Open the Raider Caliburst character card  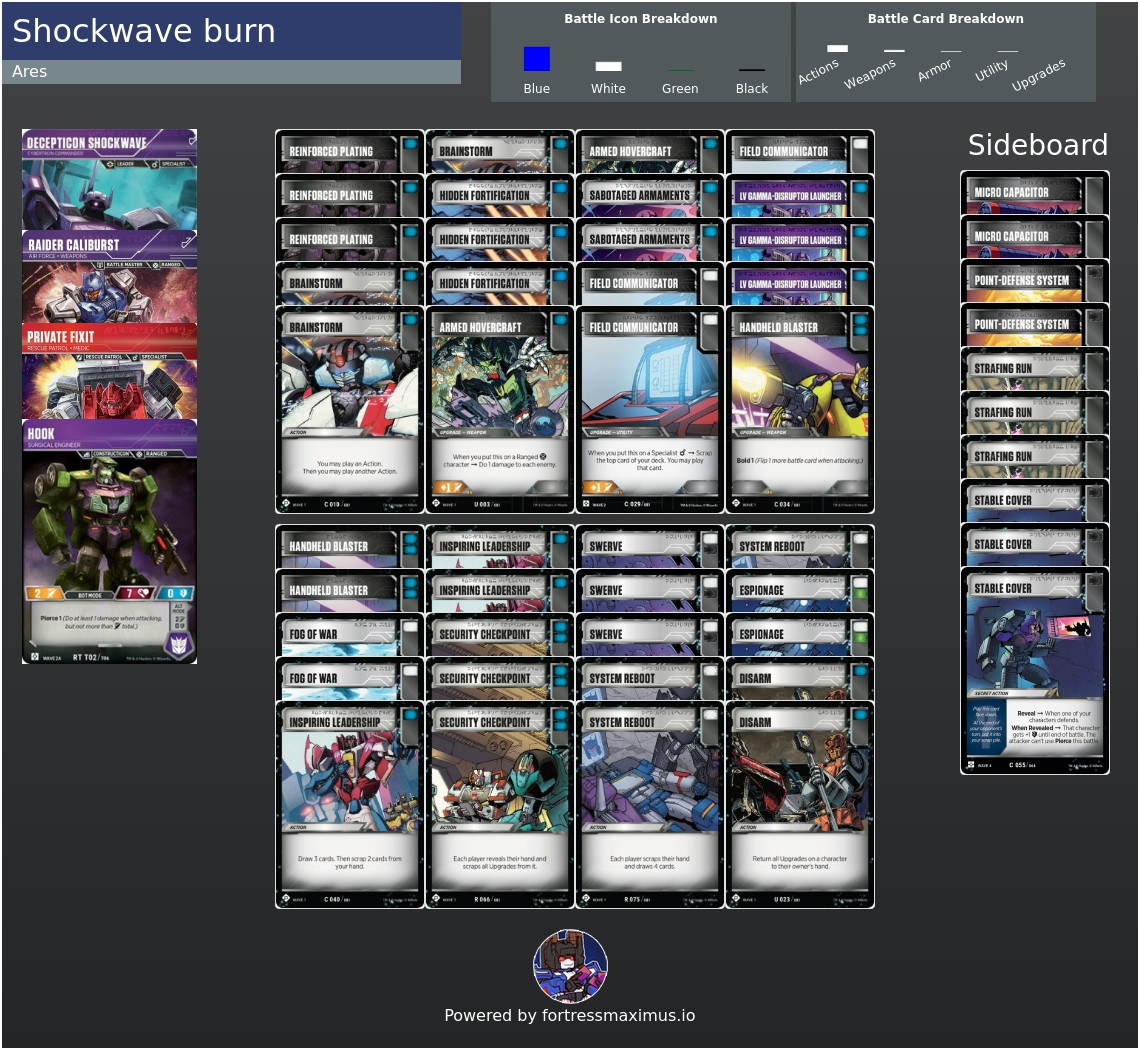tap(109, 277)
